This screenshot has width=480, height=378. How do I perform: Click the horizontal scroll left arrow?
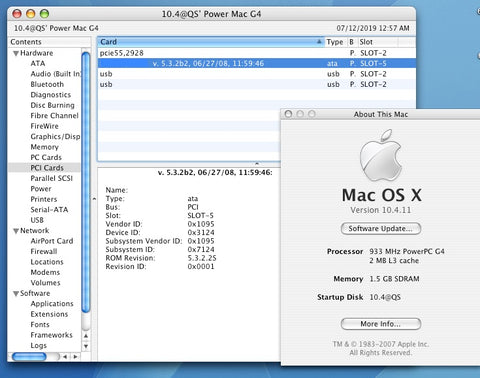click(x=65, y=357)
